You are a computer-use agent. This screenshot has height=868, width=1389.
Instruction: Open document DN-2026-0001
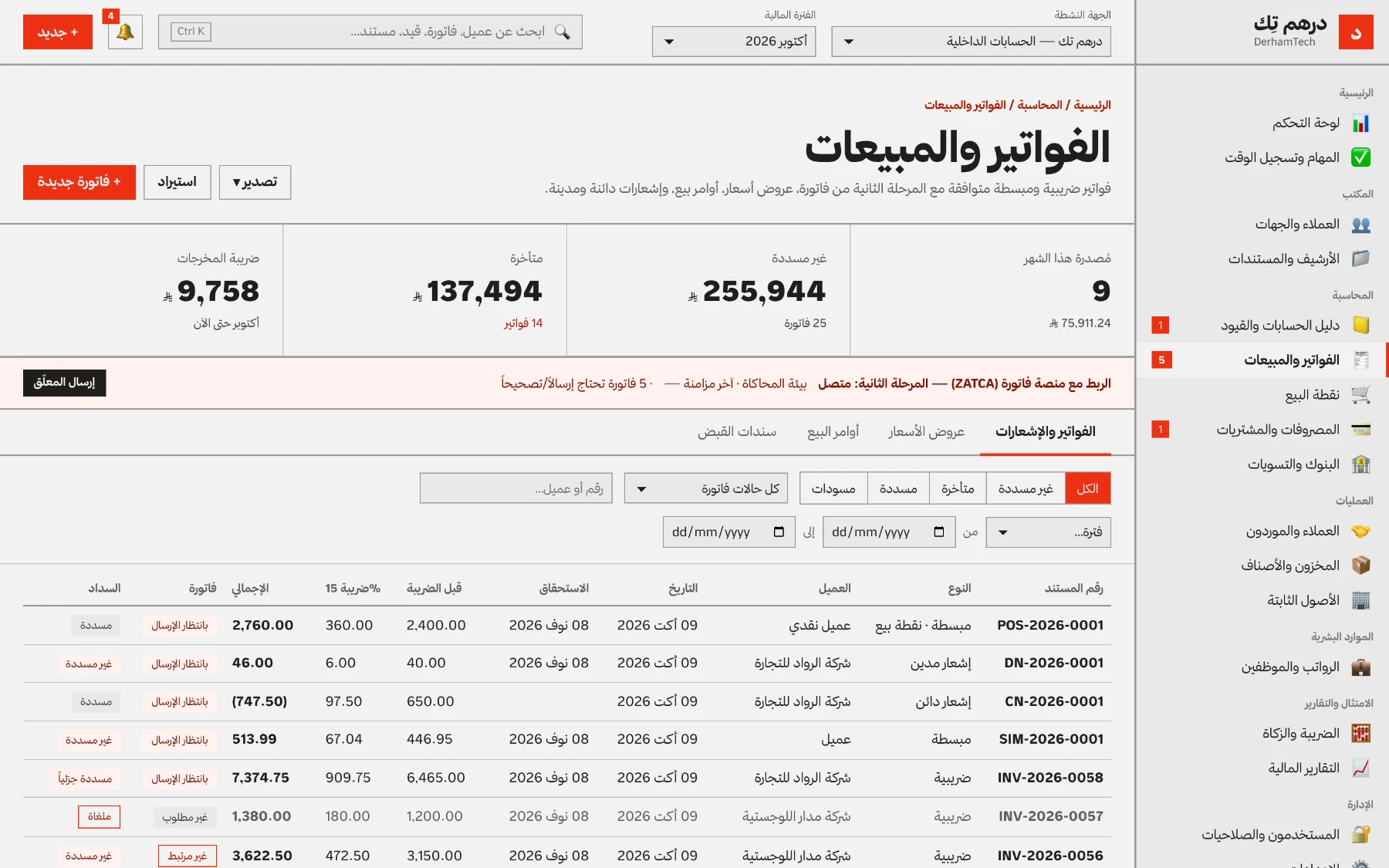[x=1053, y=663]
